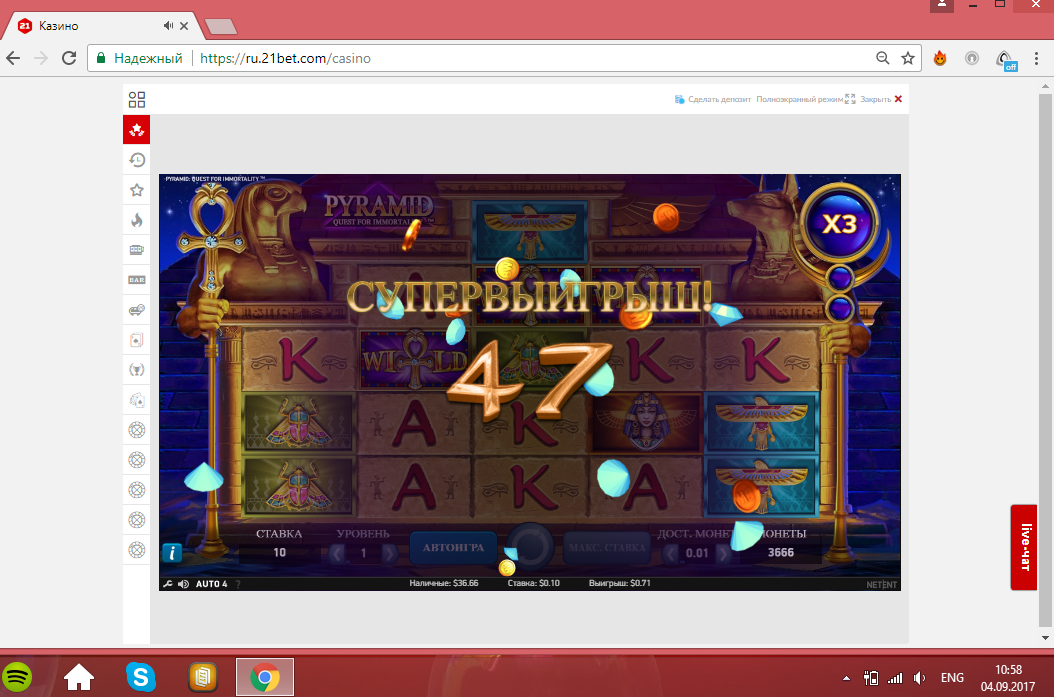Switch the ENG input language indicator
This screenshot has height=697, width=1054.
point(952,678)
